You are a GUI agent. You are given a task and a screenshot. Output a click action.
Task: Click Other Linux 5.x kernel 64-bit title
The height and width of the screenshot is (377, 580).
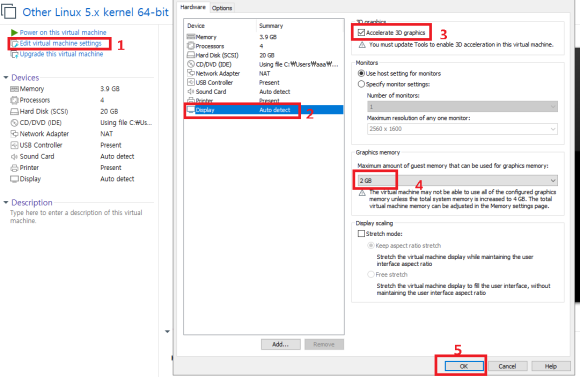click(x=95, y=12)
